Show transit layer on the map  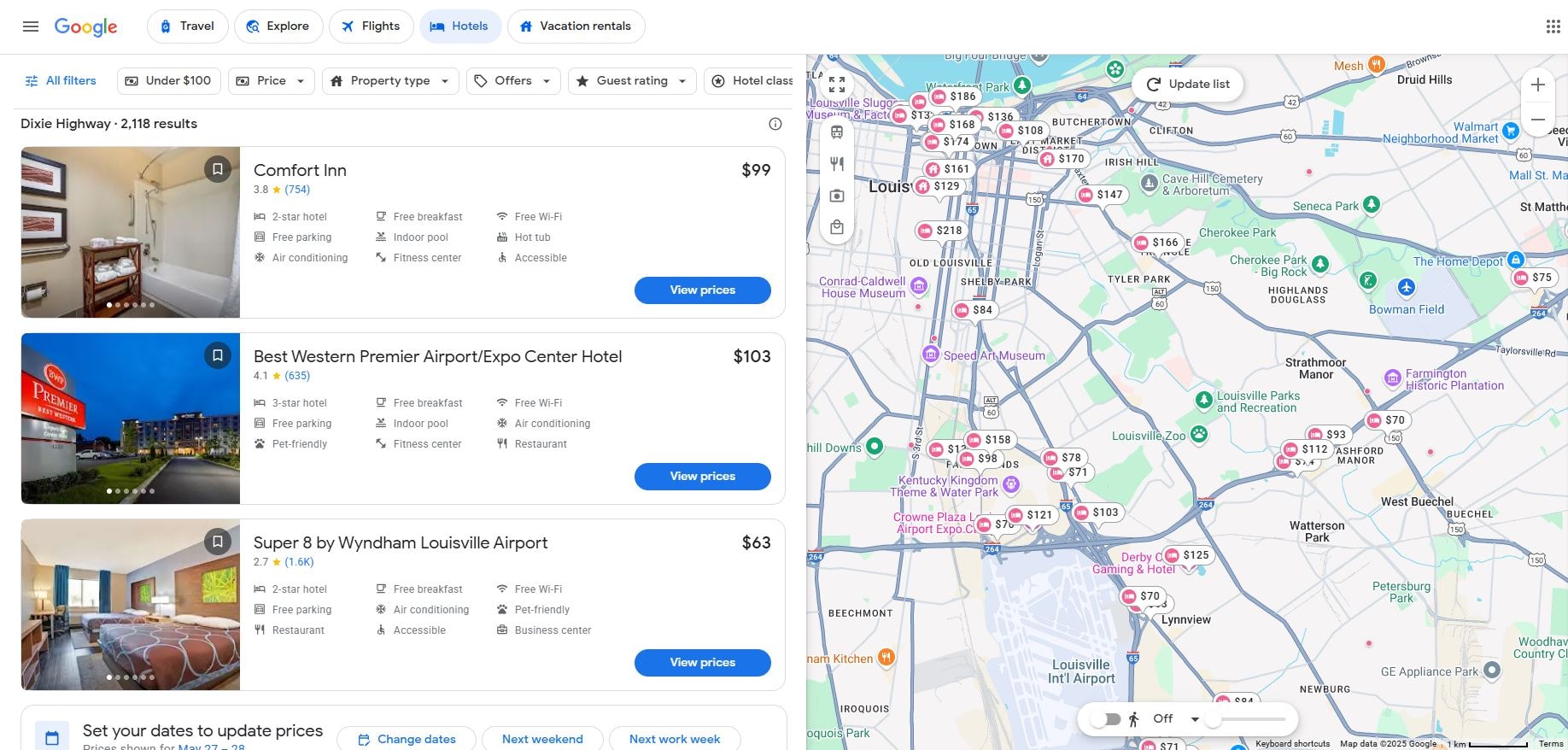point(837,132)
